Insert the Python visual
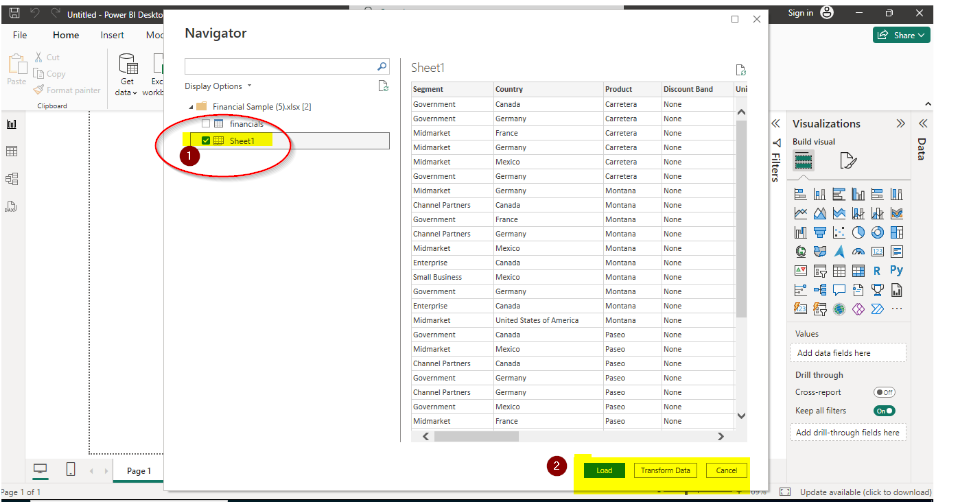The image size is (958, 502). coord(896,270)
